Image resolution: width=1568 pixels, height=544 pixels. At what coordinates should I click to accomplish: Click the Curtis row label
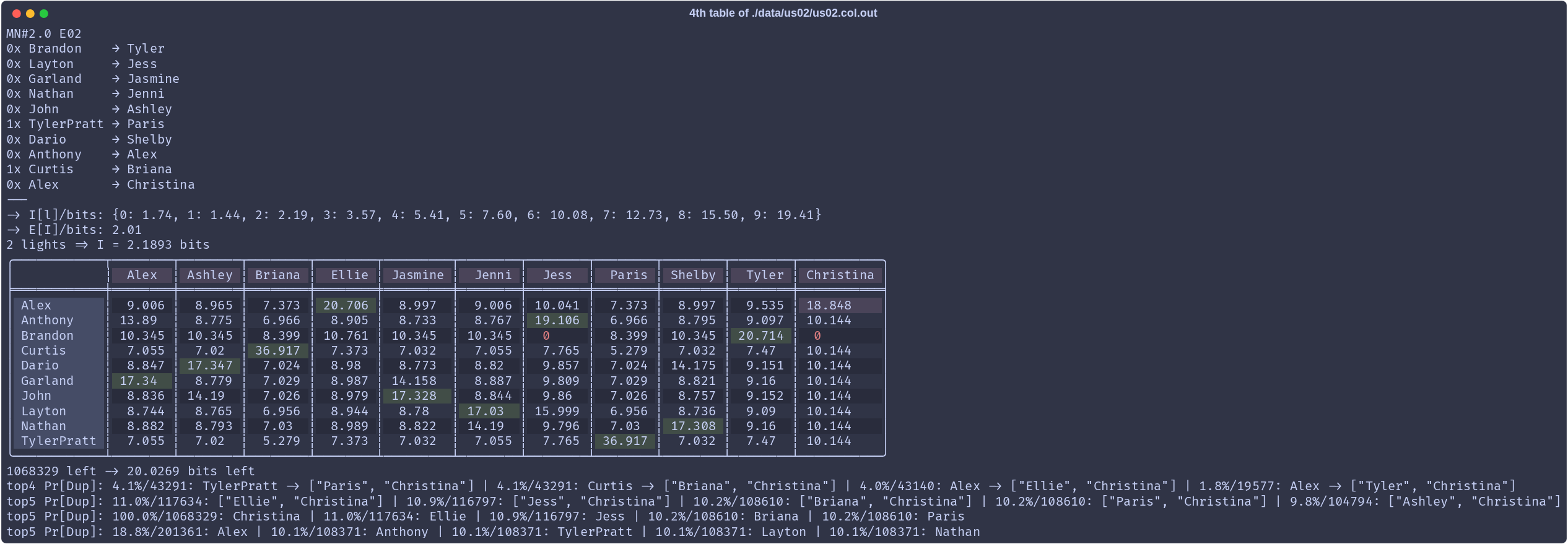point(59,350)
